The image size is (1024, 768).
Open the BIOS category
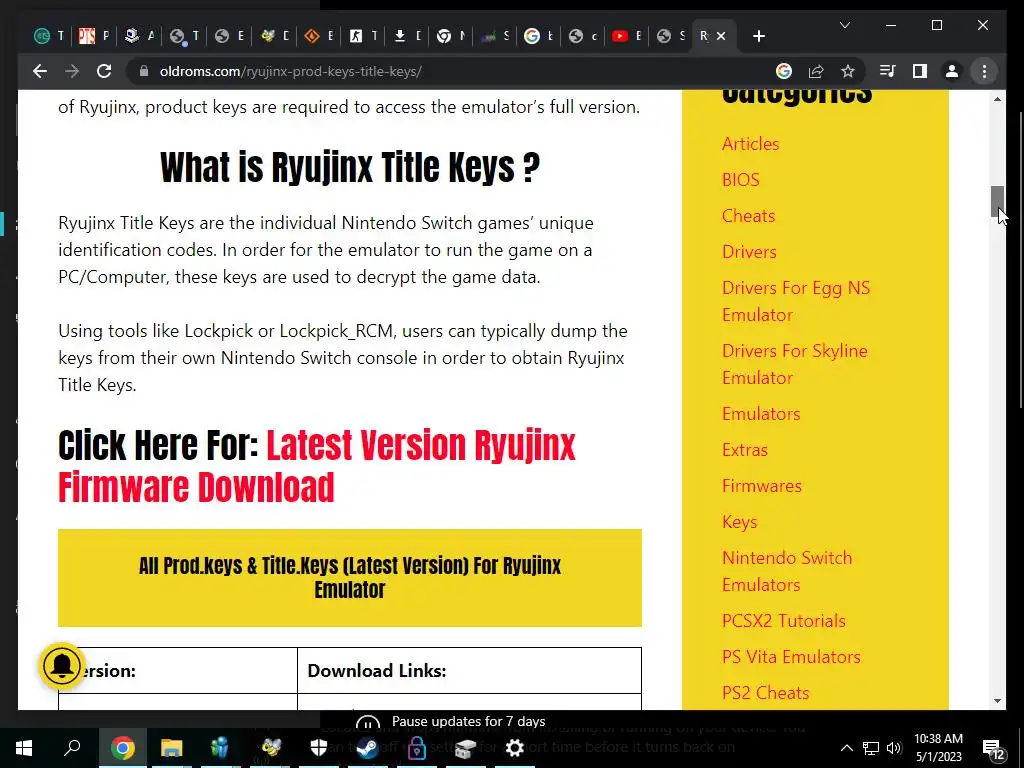tap(741, 180)
